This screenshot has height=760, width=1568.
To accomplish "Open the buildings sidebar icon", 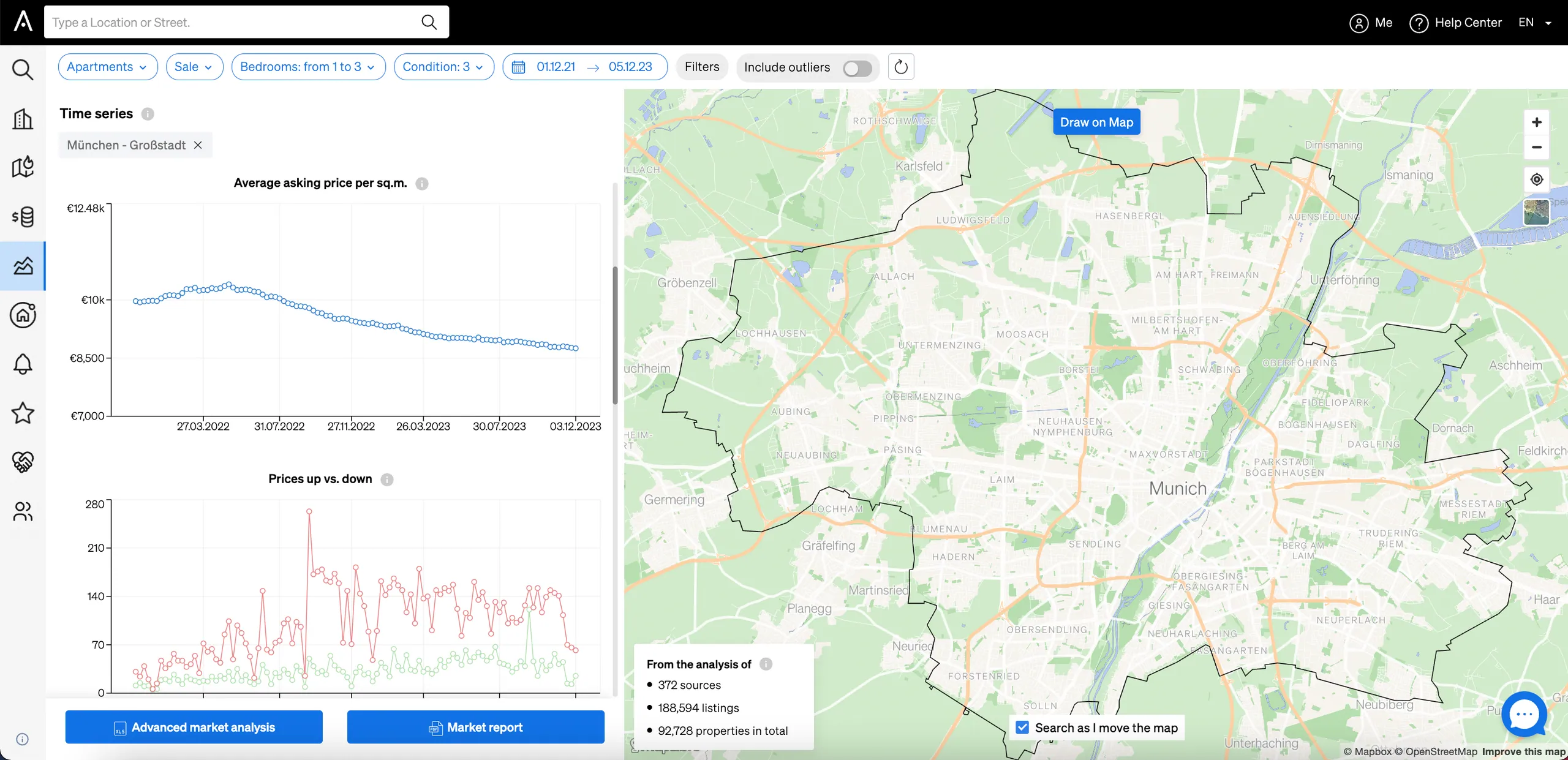I will (x=23, y=119).
